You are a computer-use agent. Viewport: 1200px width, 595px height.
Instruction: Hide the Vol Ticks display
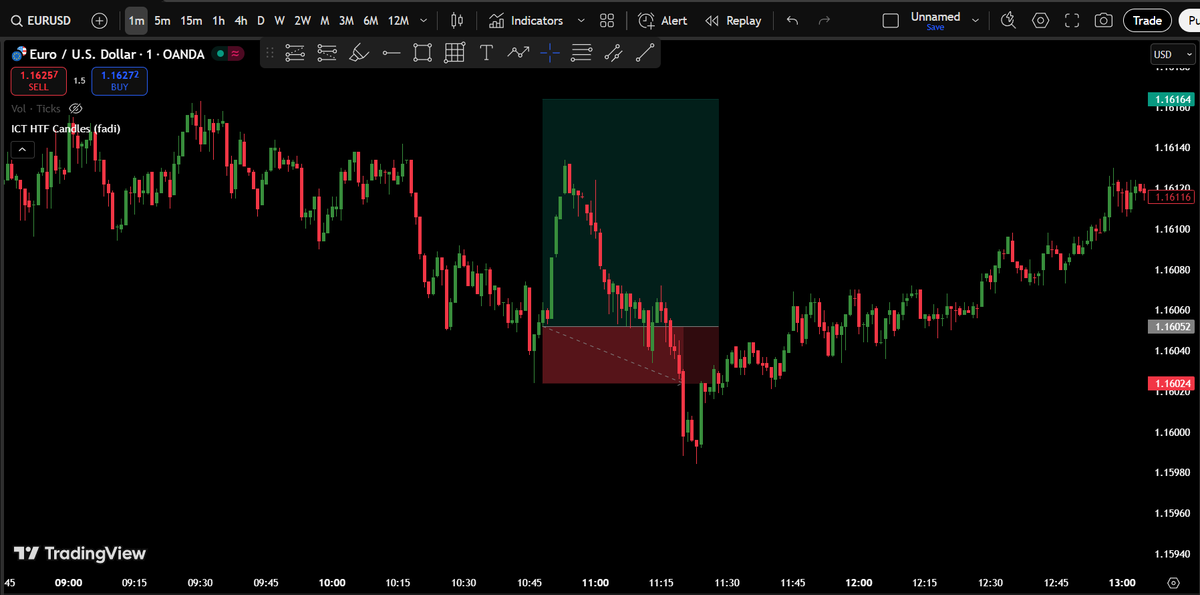point(75,108)
